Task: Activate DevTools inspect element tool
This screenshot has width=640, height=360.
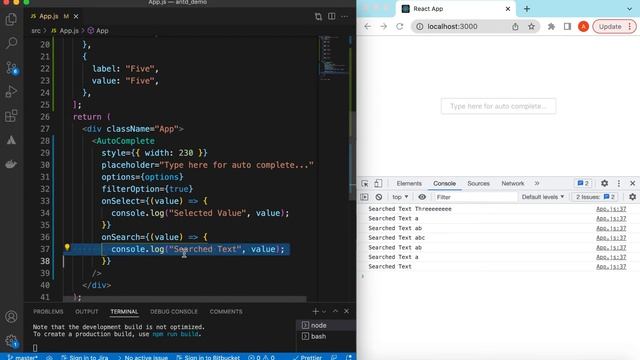Action: [x=364, y=183]
